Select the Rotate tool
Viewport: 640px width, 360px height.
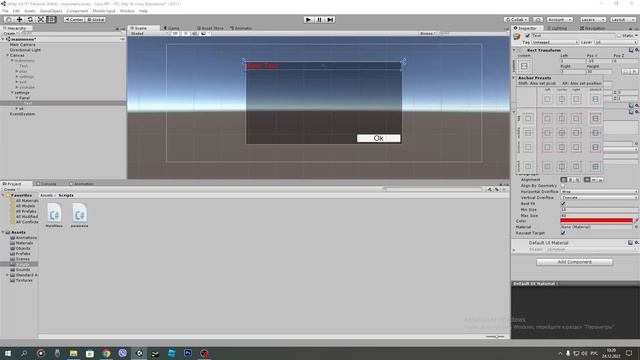click(x=30, y=20)
